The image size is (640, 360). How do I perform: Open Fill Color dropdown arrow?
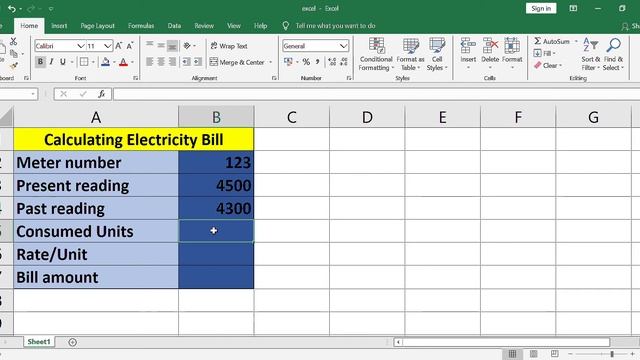click(114, 62)
